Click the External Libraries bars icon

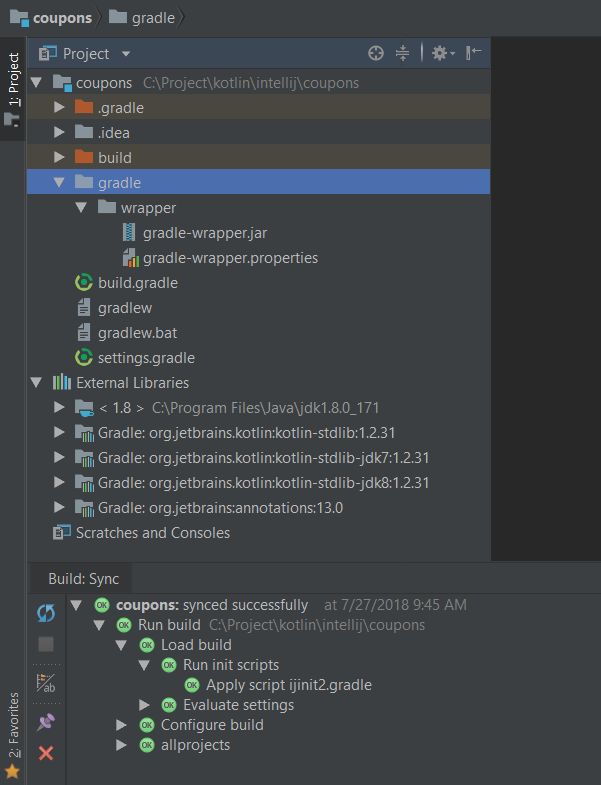[62, 382]
